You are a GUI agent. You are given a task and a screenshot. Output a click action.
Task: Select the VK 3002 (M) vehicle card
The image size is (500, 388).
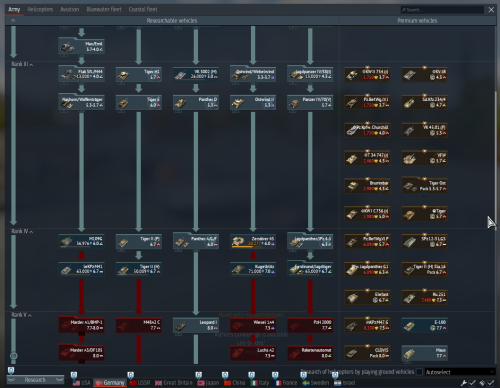pos(196,74)
